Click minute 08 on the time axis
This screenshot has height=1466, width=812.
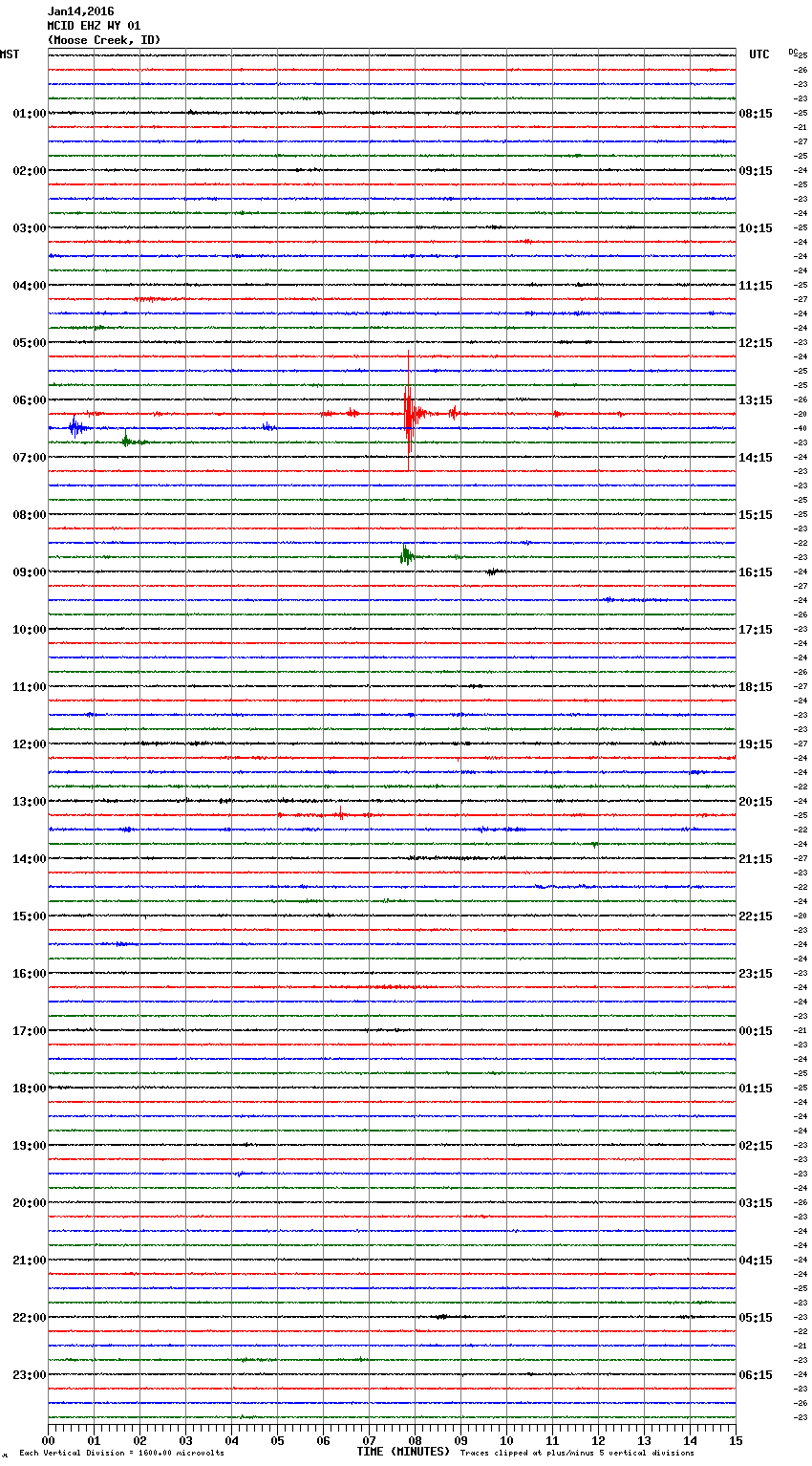415,1440
